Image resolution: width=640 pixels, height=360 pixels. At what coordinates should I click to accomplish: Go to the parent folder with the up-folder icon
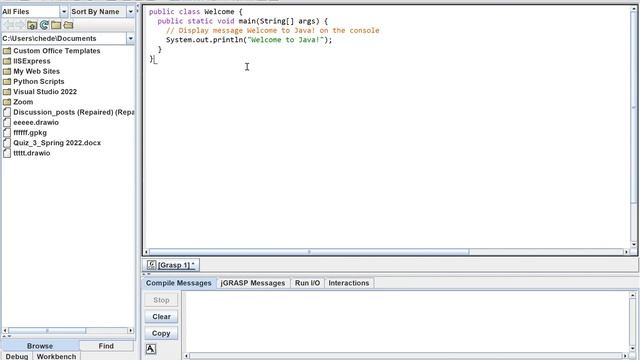click(x=32, y=25)
